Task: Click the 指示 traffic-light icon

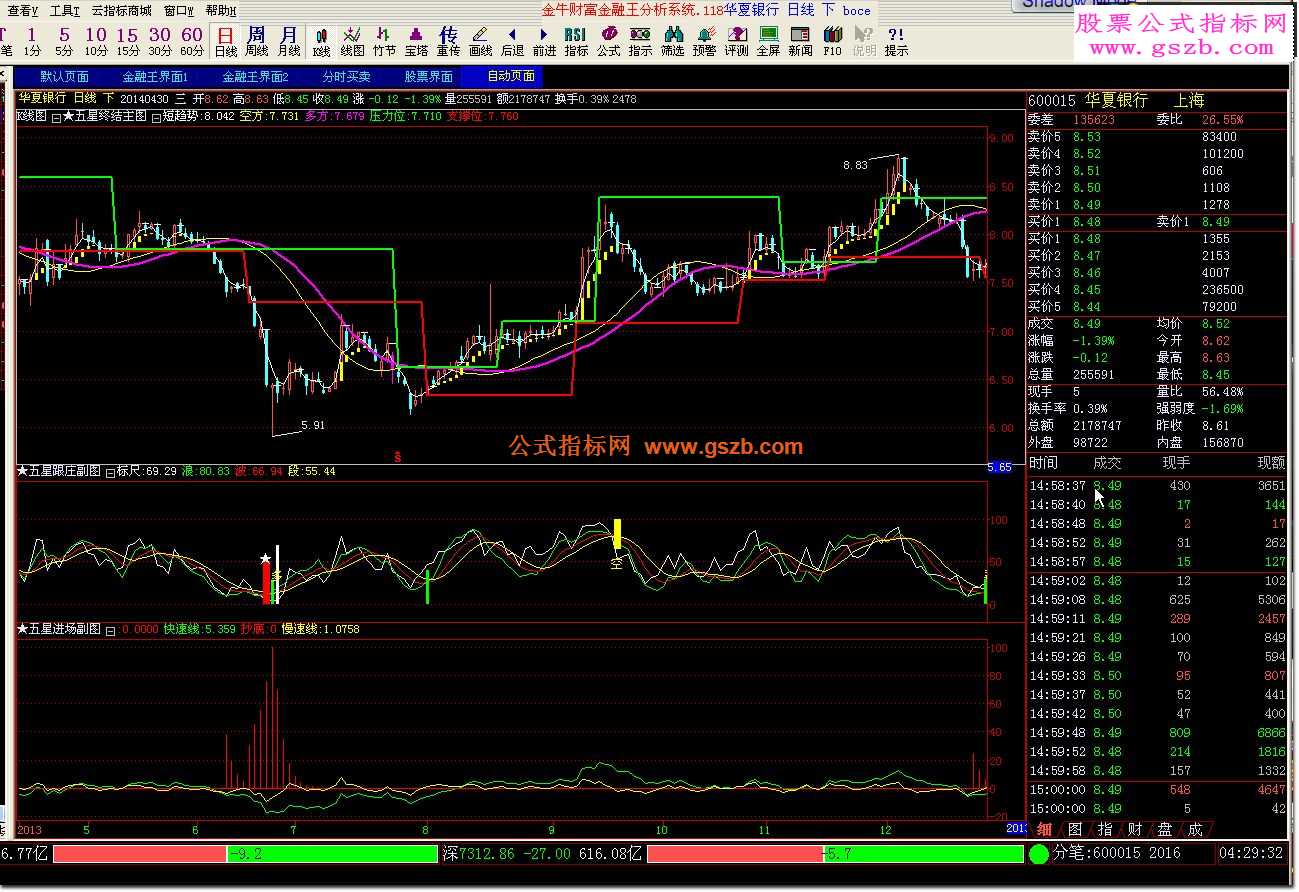Action: tap(640, 41)
